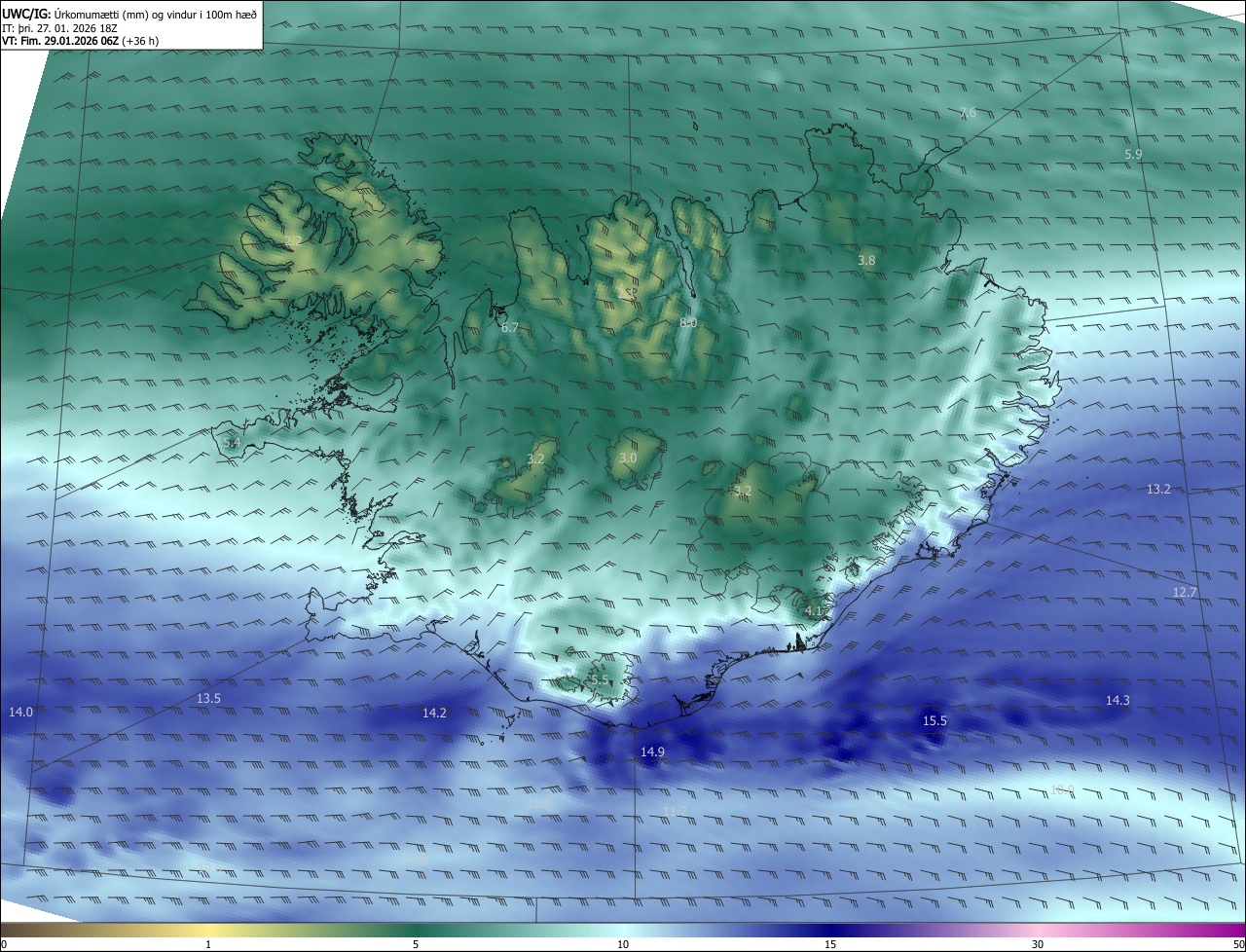Click the 3.8 value in northeast Iceland

point(866,261)
